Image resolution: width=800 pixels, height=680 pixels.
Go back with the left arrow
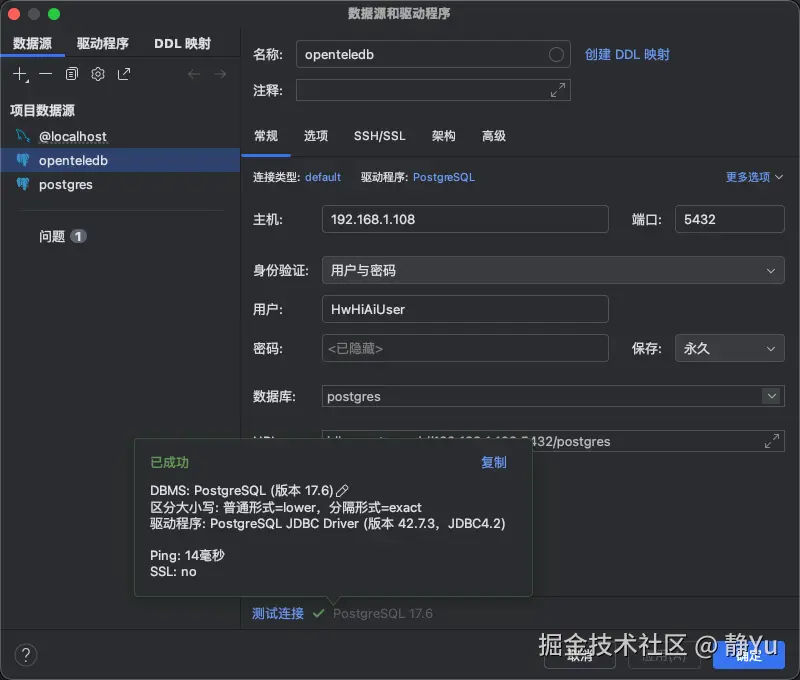[194, 74]
